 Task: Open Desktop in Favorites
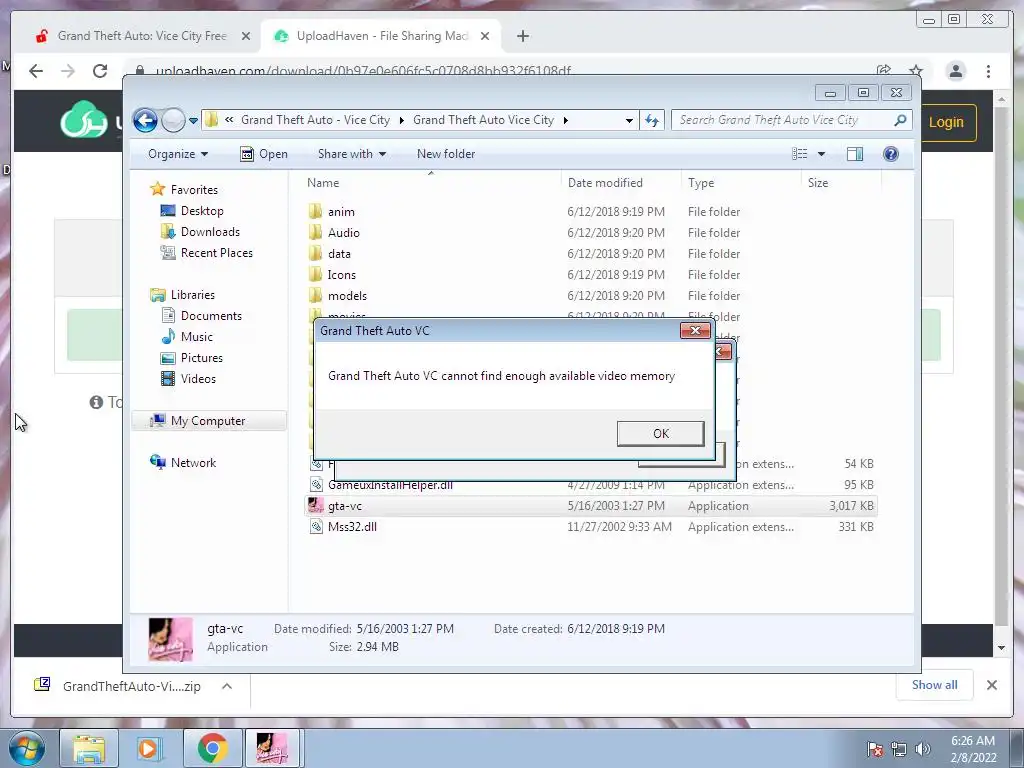point(202,211)
